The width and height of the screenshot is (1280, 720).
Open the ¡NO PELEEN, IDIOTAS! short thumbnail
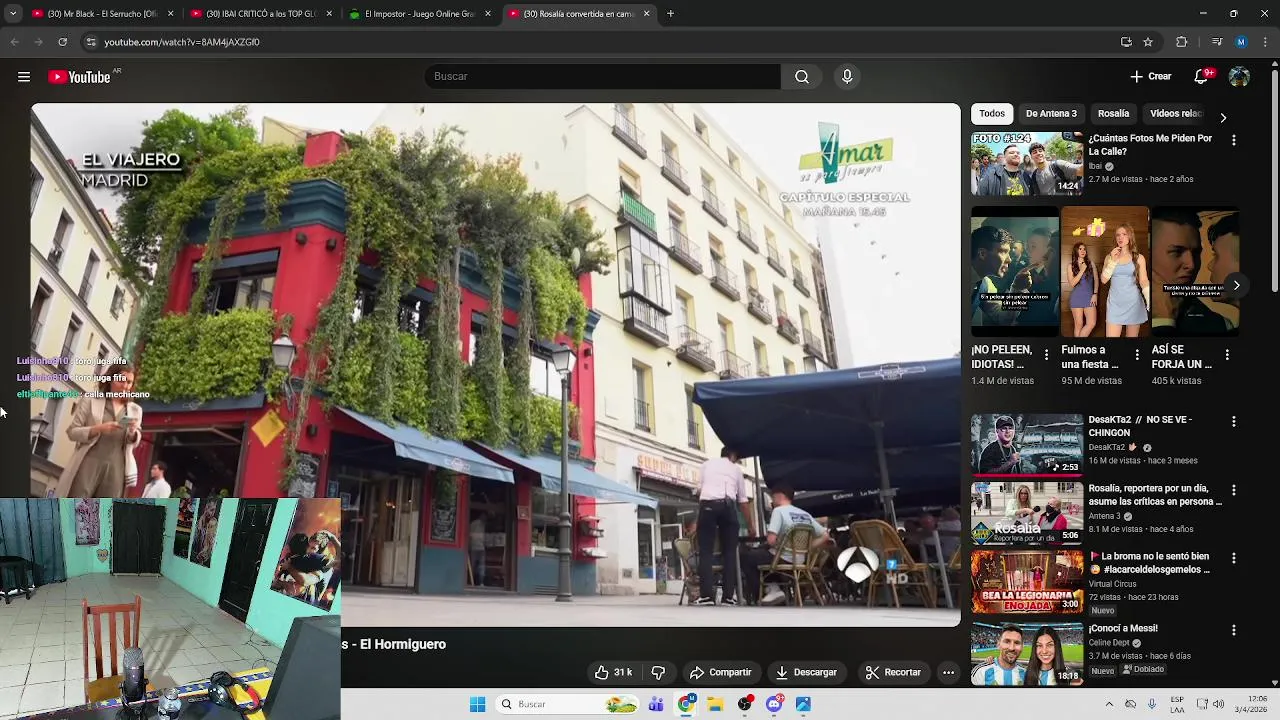click(1014, 272)
